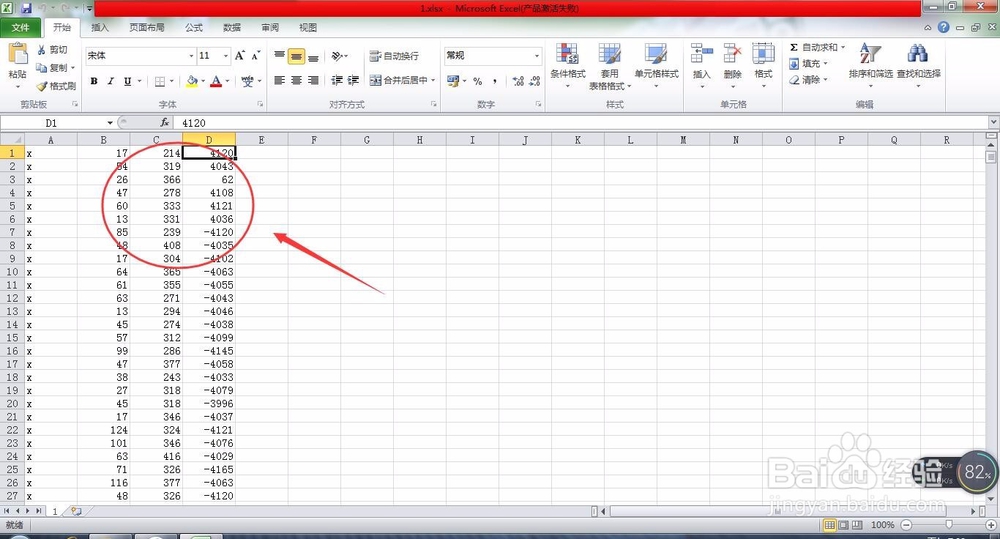This screenshot has height=539, width=1000.
Task: Open Format as Table gallery
Action: pyautogui.click(x=610, y=66)
